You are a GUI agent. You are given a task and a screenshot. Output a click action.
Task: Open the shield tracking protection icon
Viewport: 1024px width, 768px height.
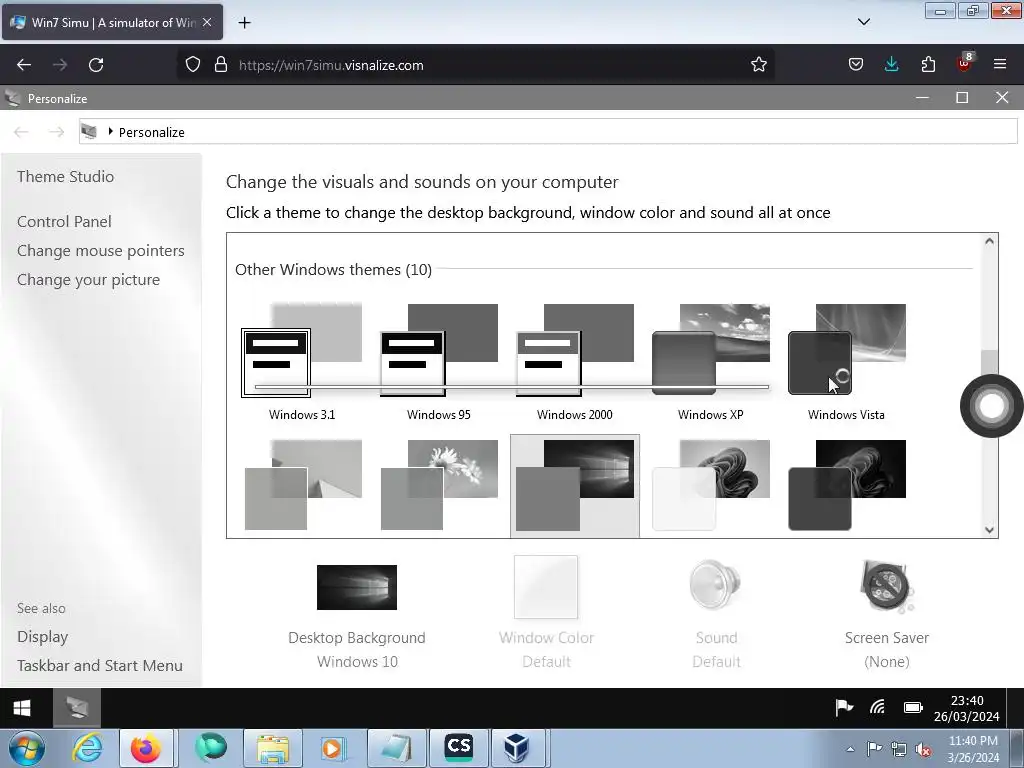(193, 64)
